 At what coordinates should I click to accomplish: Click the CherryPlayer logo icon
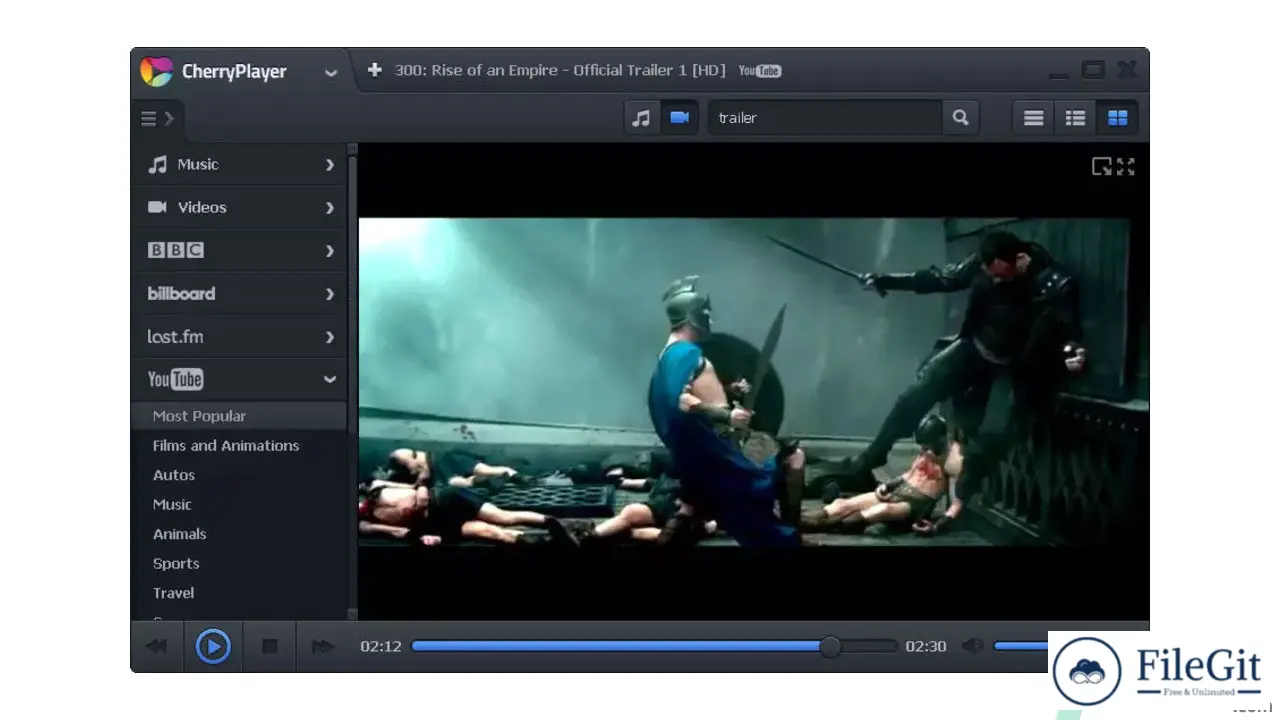(x=156, y=71)
